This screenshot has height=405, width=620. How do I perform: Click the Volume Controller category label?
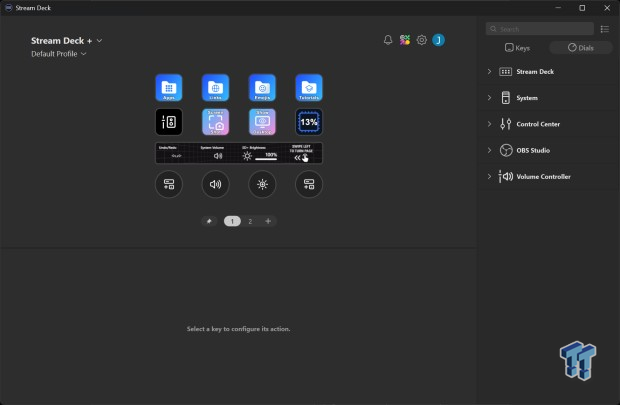point(543,176)
